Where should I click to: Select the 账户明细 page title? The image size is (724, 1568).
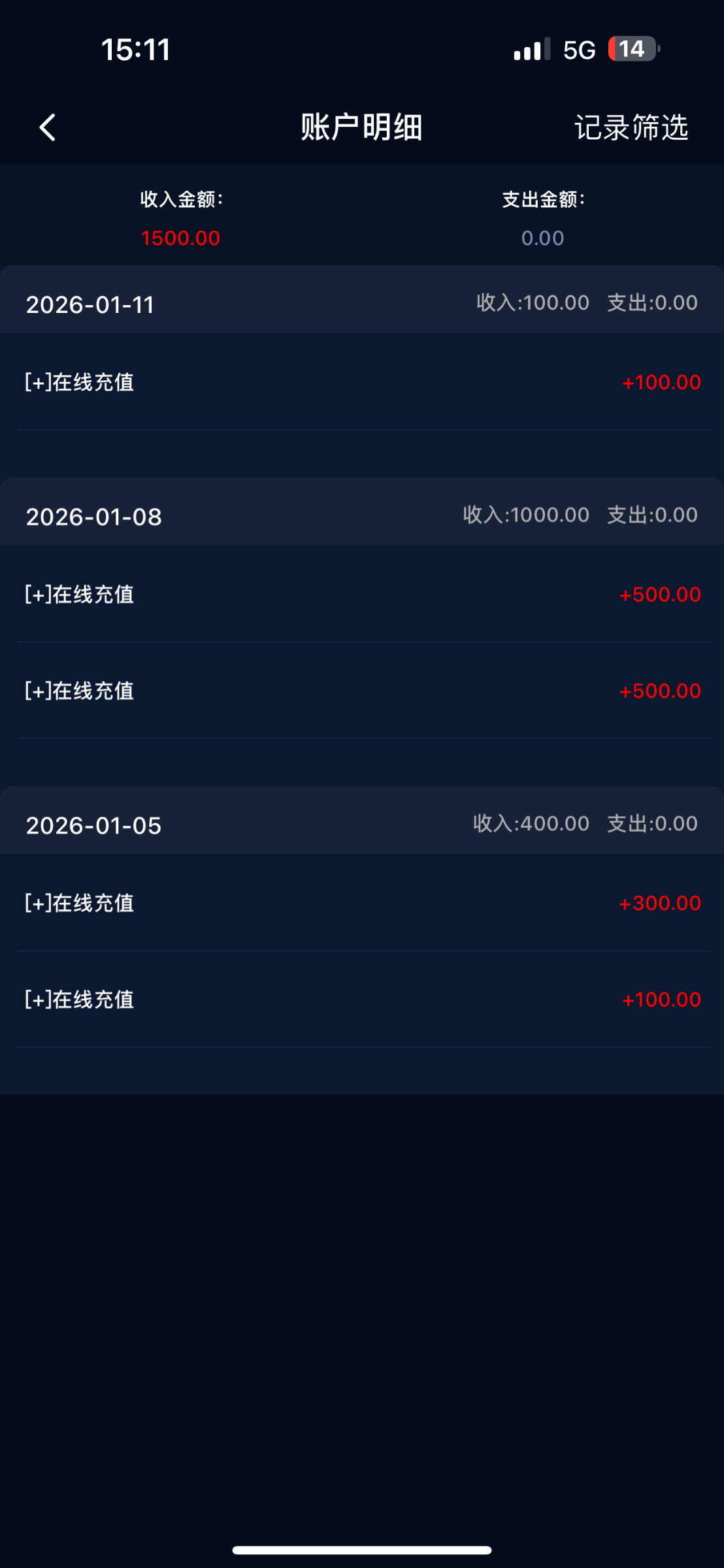coord(361,127)
